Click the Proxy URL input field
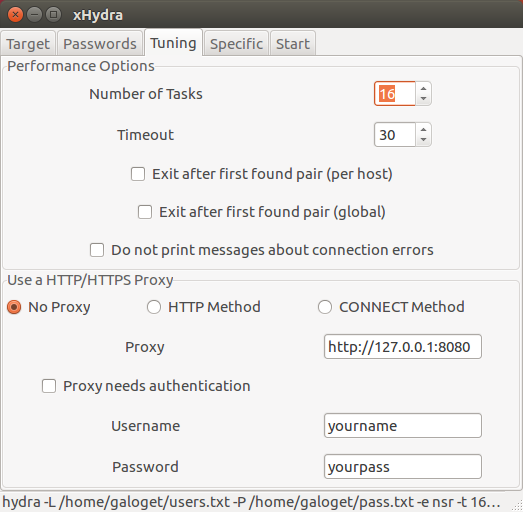Screen dimensions: 523x512 pyautogui.click(x=403, y=347)
